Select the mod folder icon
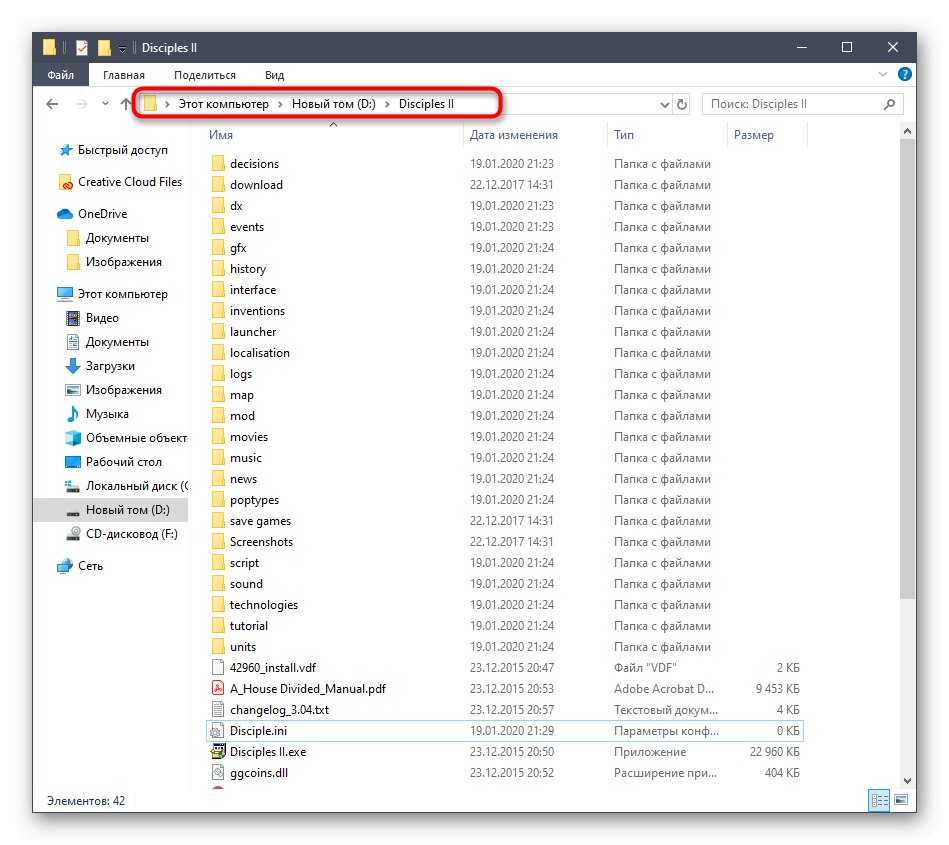The height and width of the screenshot is (845, 949). click(218, 415)
